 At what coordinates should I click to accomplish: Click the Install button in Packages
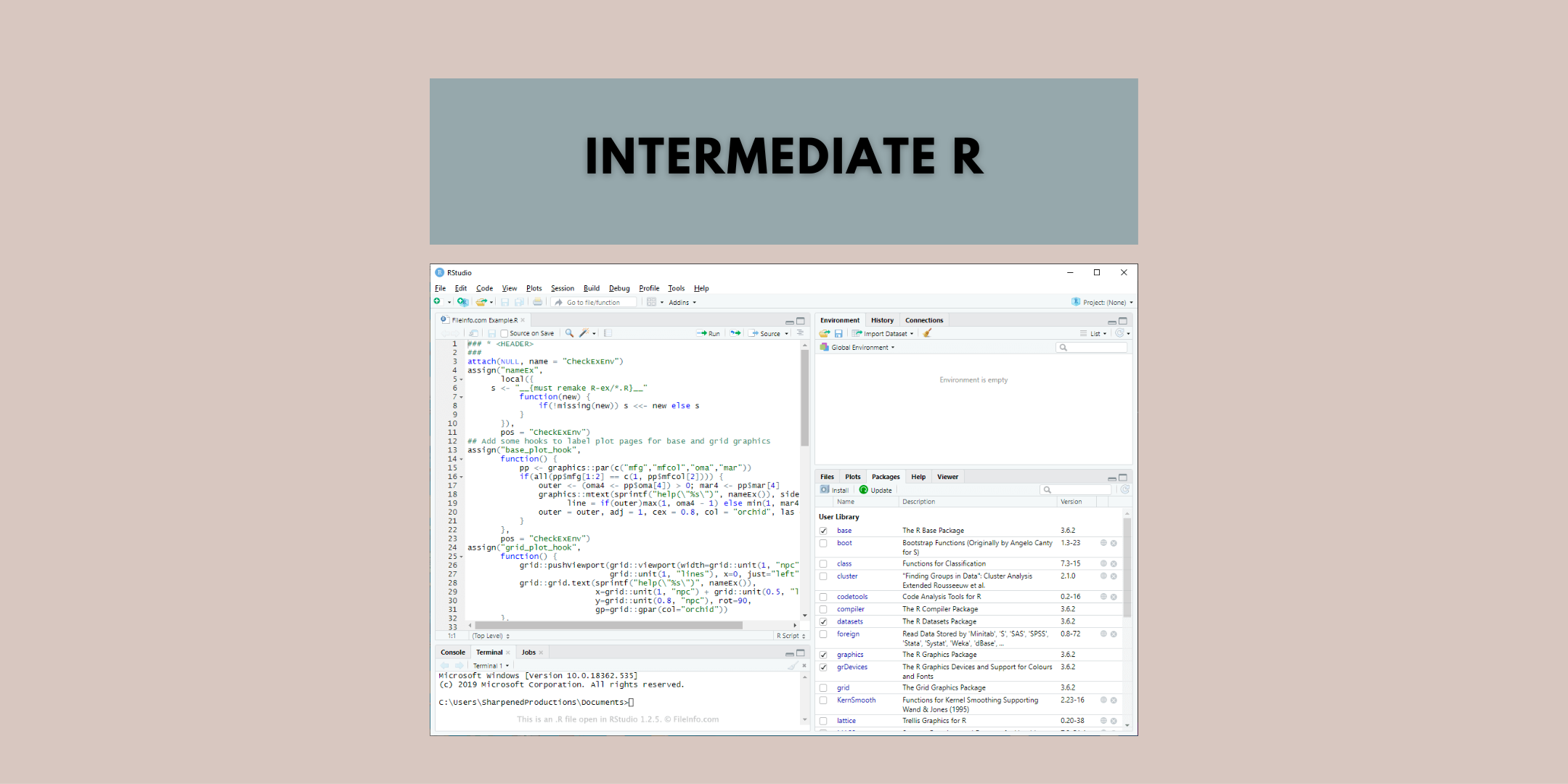click(835, 490)
